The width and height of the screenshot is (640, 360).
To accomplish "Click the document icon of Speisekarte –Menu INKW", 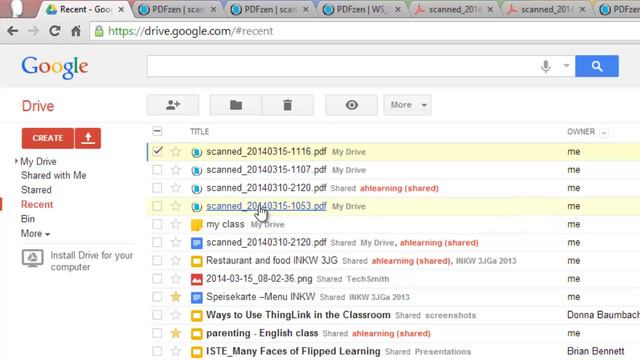I will (x=196, y=297).
